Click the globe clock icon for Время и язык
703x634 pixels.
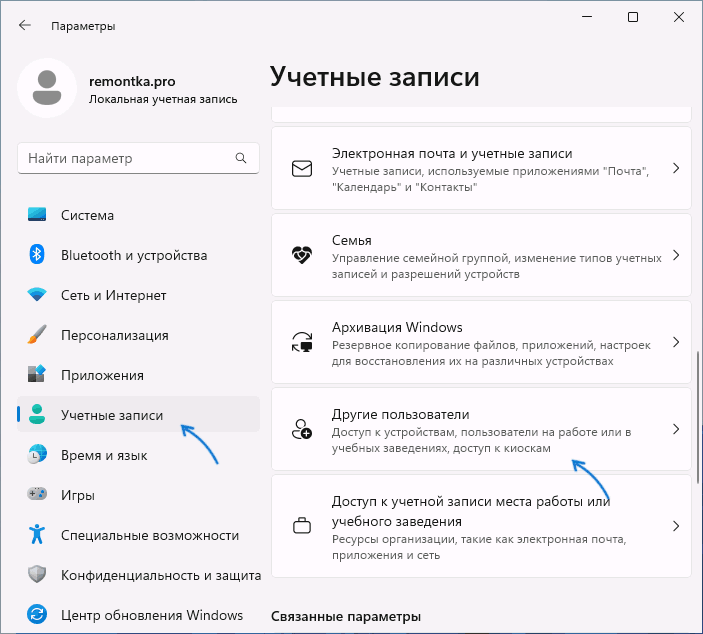point(37,454)
